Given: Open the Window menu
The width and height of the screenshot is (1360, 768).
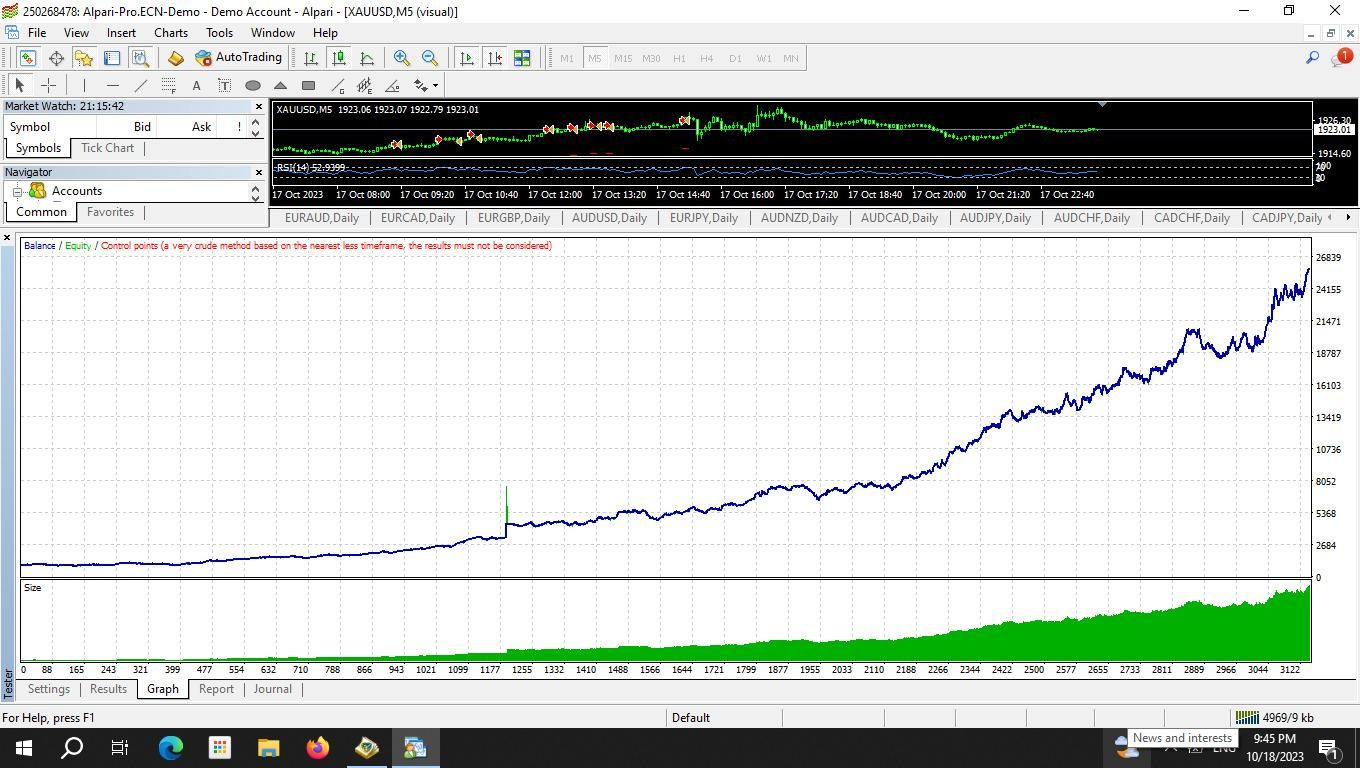Looking at the screenshot, I should click(x=272, y=33).
